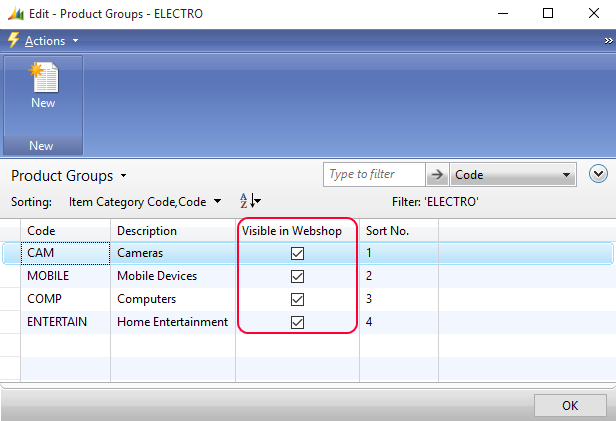Image resolution: width=616 pixels, height=421 pixels.
Task: Click the filter arrow go button
Action: pyautogui.click(x=437, y=174)
